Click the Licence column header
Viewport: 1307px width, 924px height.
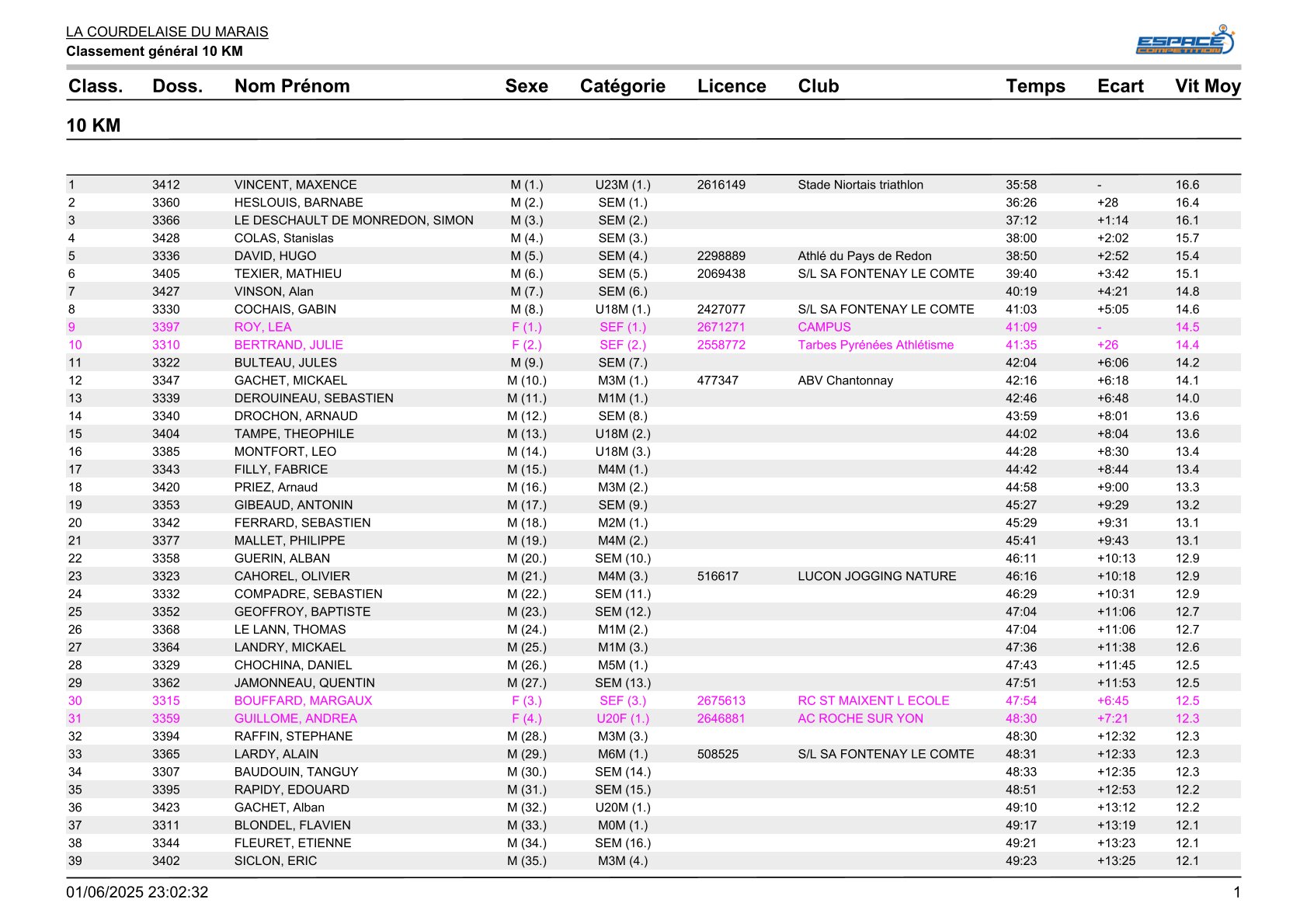tap(732, 86)
